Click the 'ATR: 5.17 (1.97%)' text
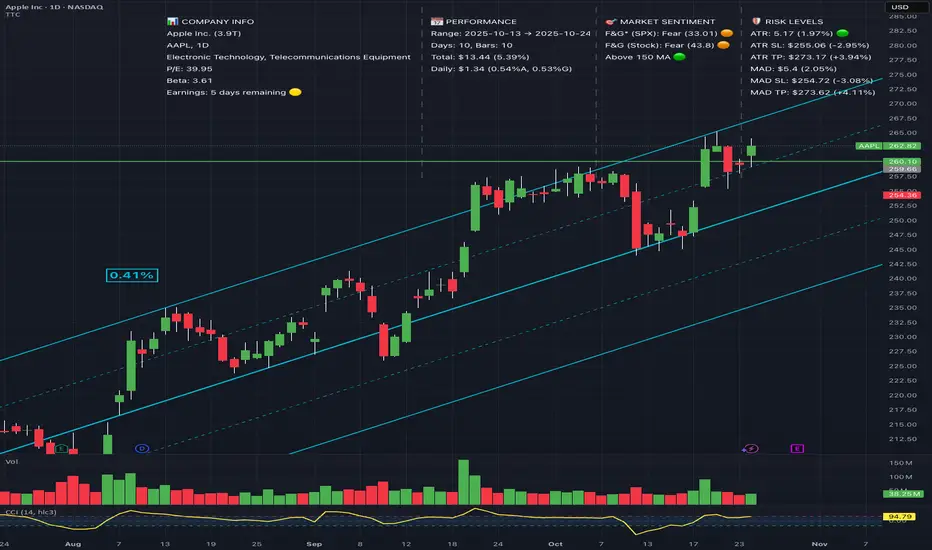Screen dimensions: 932x550 click(792, 33)
